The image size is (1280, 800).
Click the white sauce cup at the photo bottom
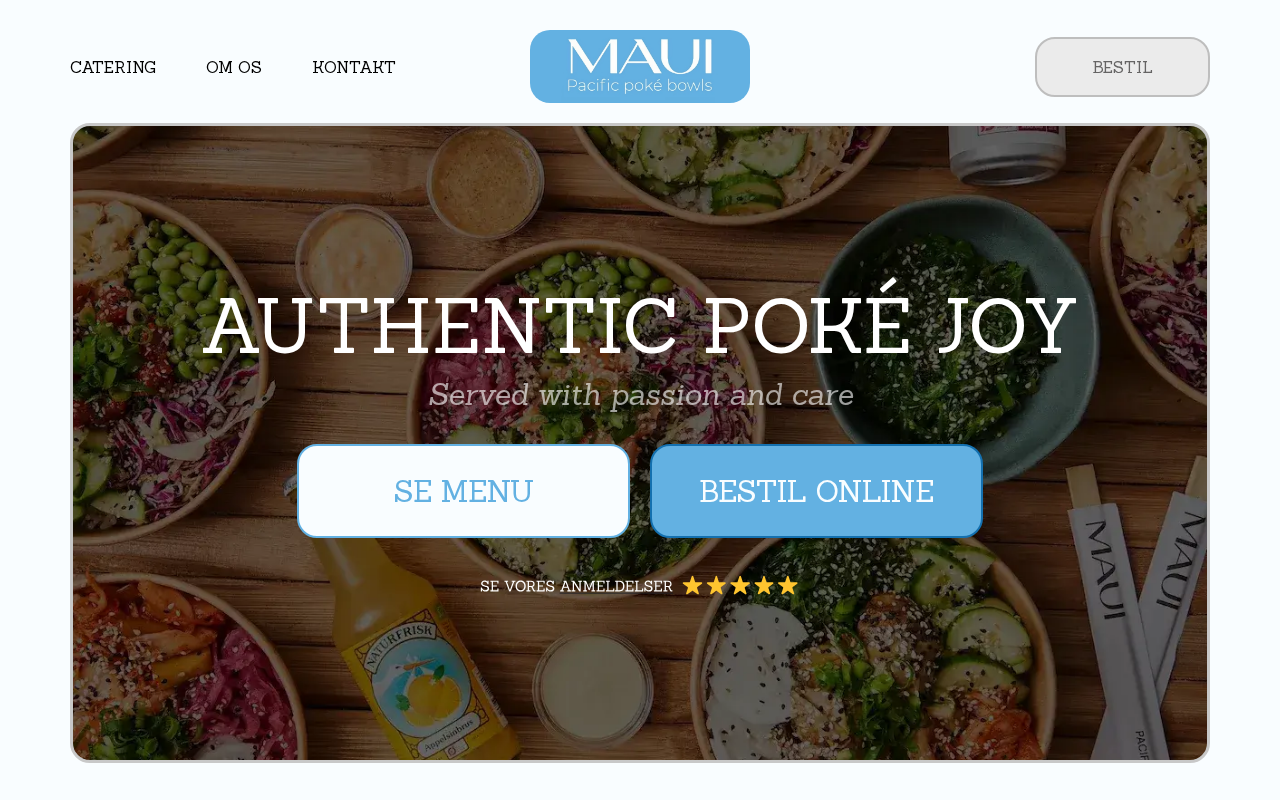click(x=593, y=690)
